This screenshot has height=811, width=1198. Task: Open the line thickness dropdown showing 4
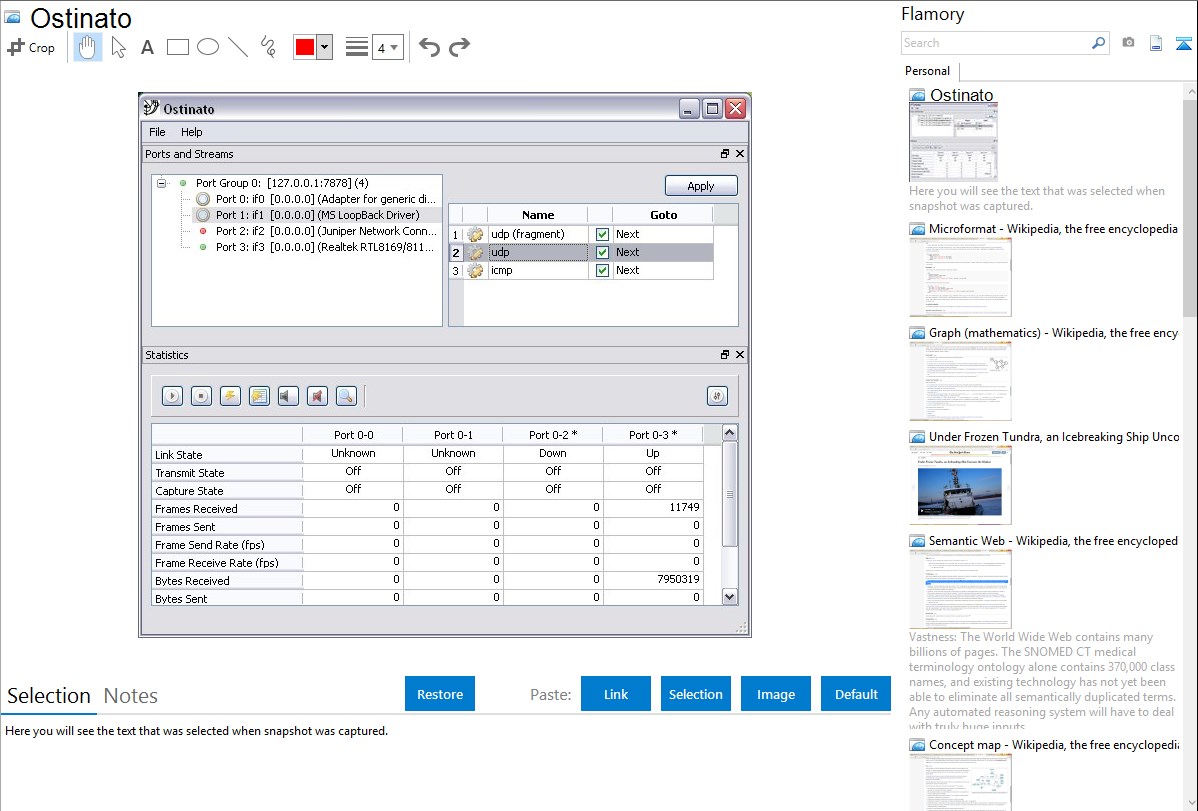tap(388, 47)
